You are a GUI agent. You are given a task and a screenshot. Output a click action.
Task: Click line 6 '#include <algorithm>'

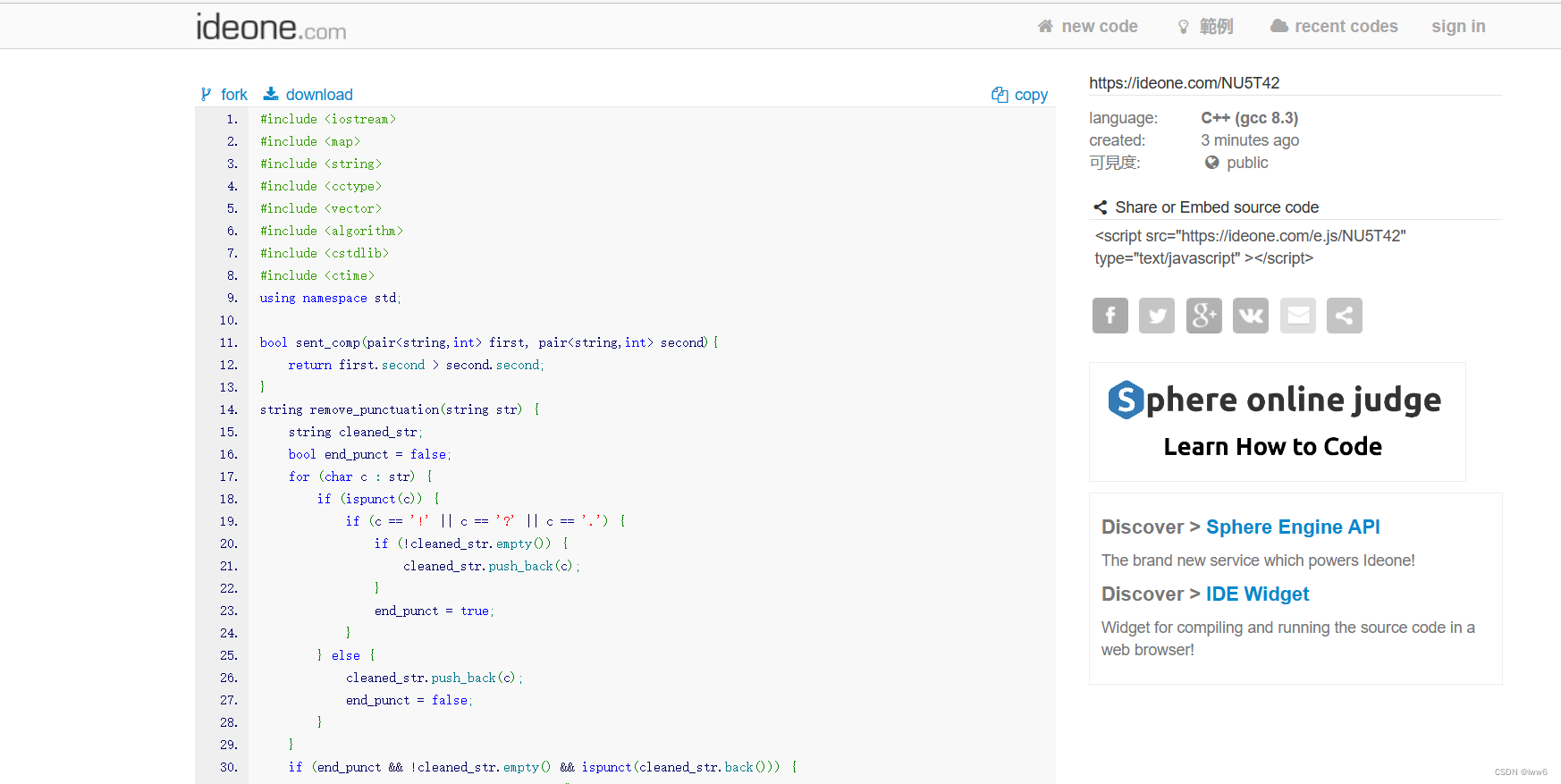[x=331, y=231]
